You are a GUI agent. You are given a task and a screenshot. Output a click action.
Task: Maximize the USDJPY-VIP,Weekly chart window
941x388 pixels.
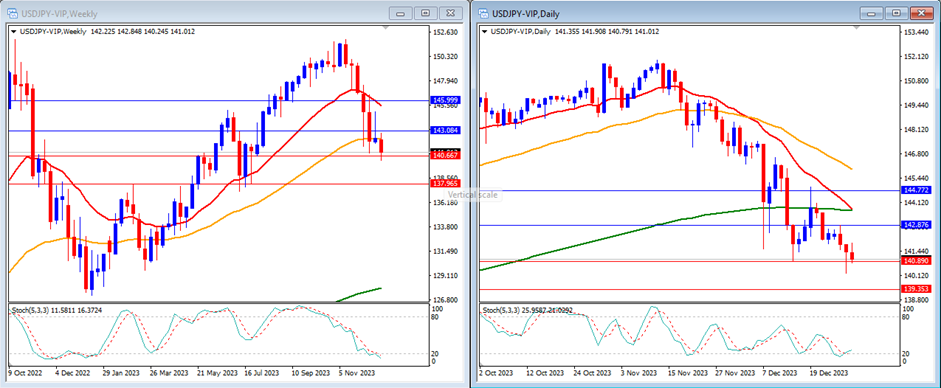coord(425,13)
